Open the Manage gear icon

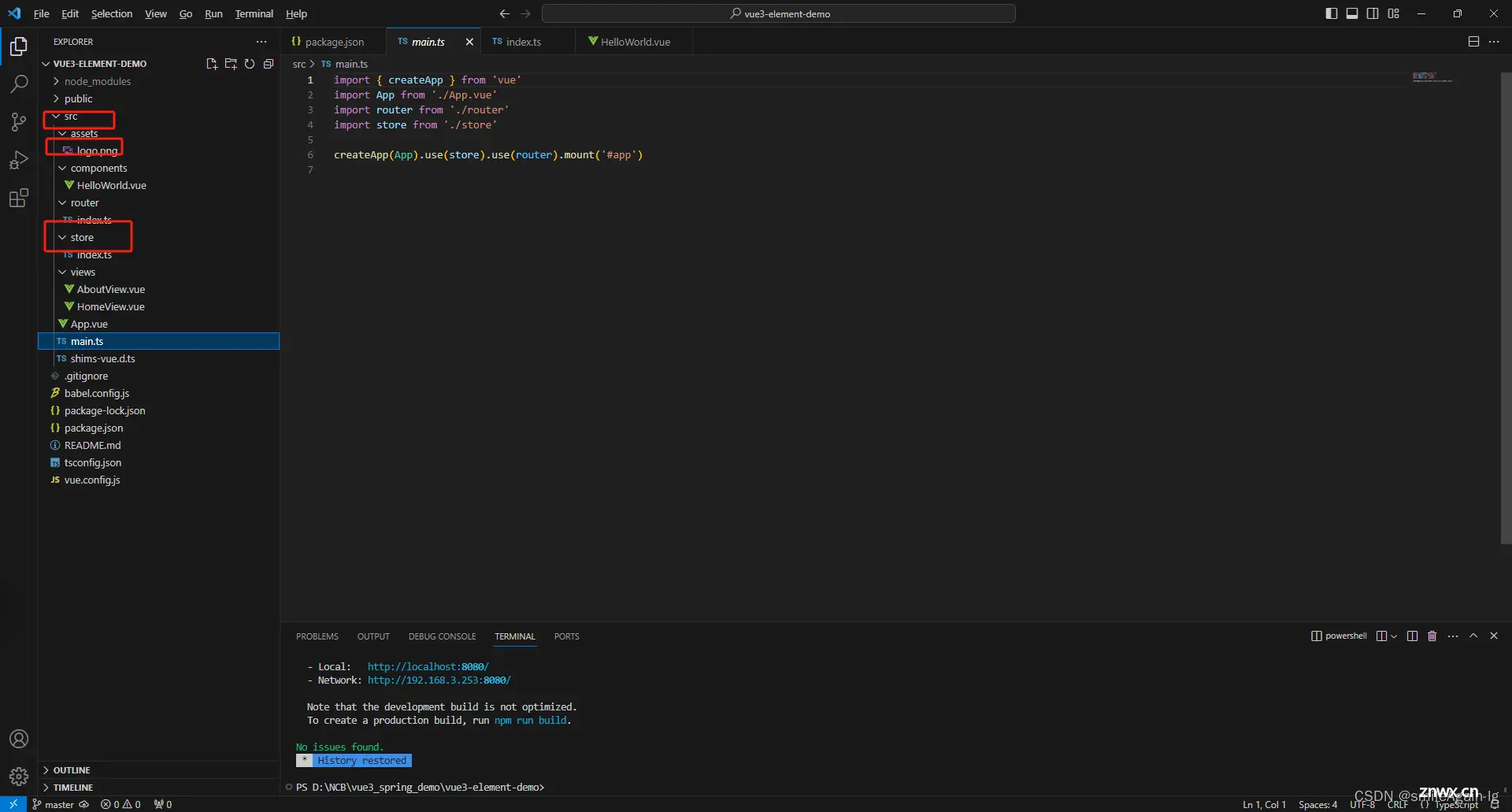point(19,777)
